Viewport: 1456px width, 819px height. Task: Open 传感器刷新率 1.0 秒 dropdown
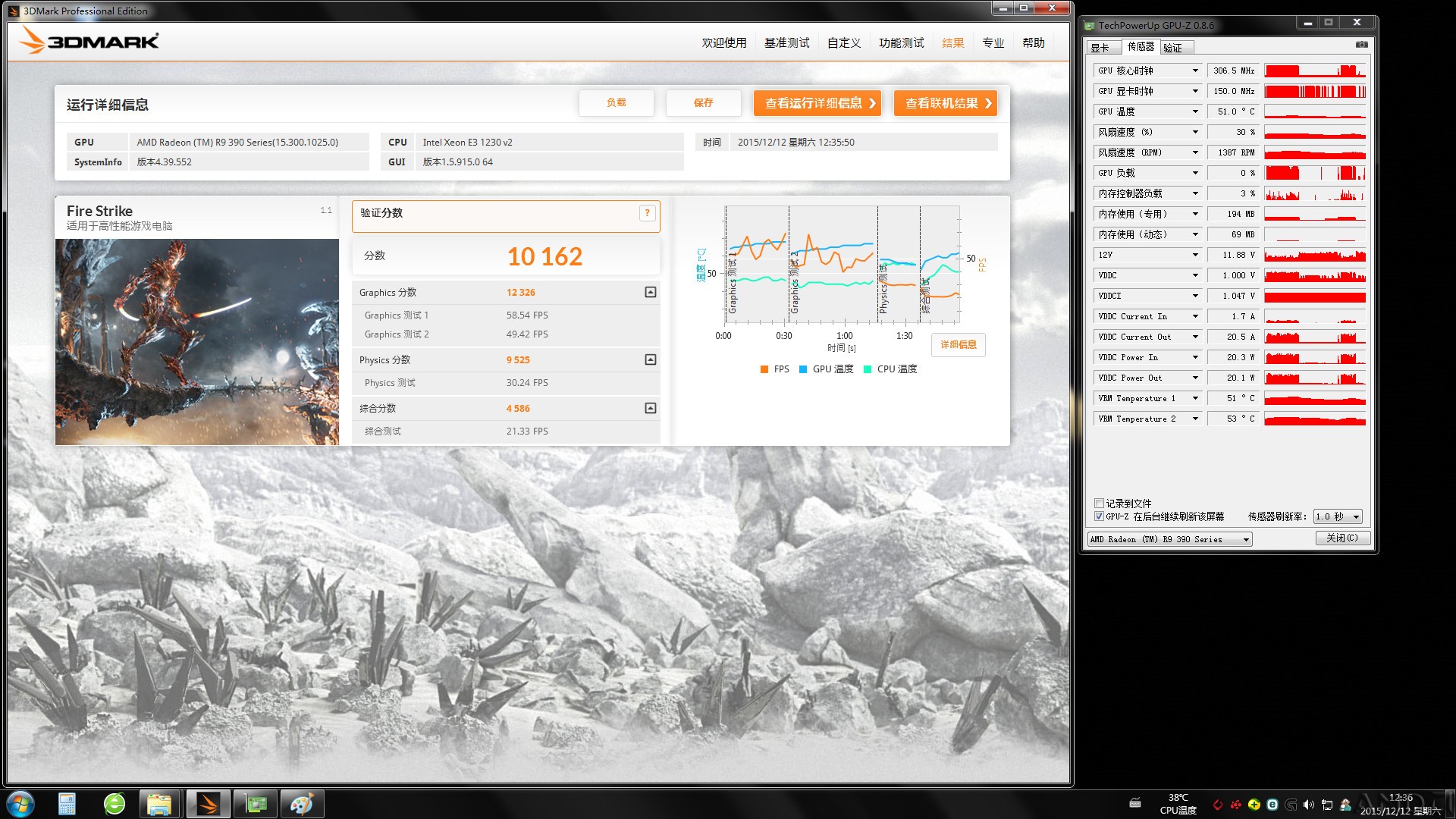pos(1338,516)
